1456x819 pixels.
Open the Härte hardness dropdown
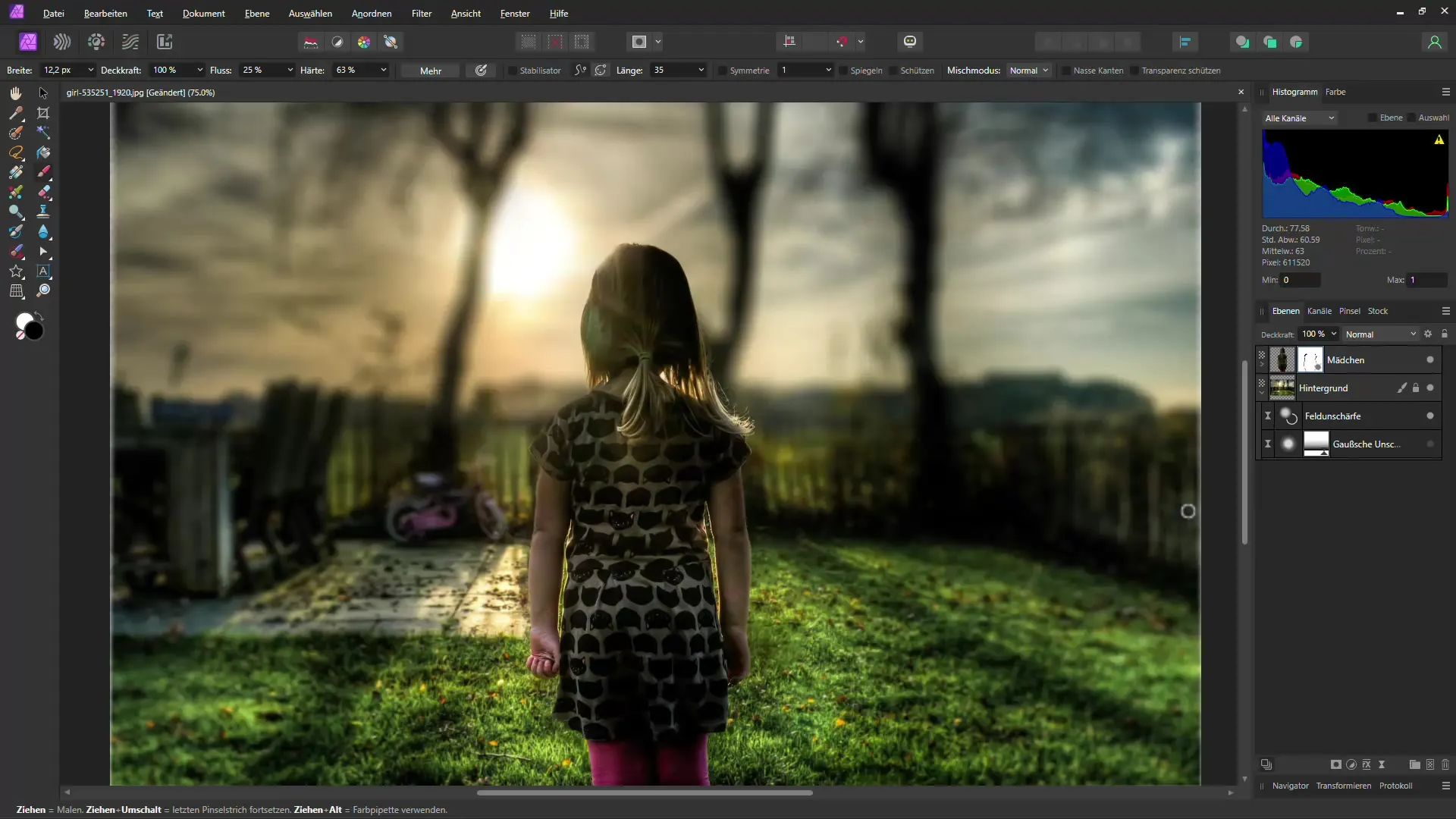384,70
